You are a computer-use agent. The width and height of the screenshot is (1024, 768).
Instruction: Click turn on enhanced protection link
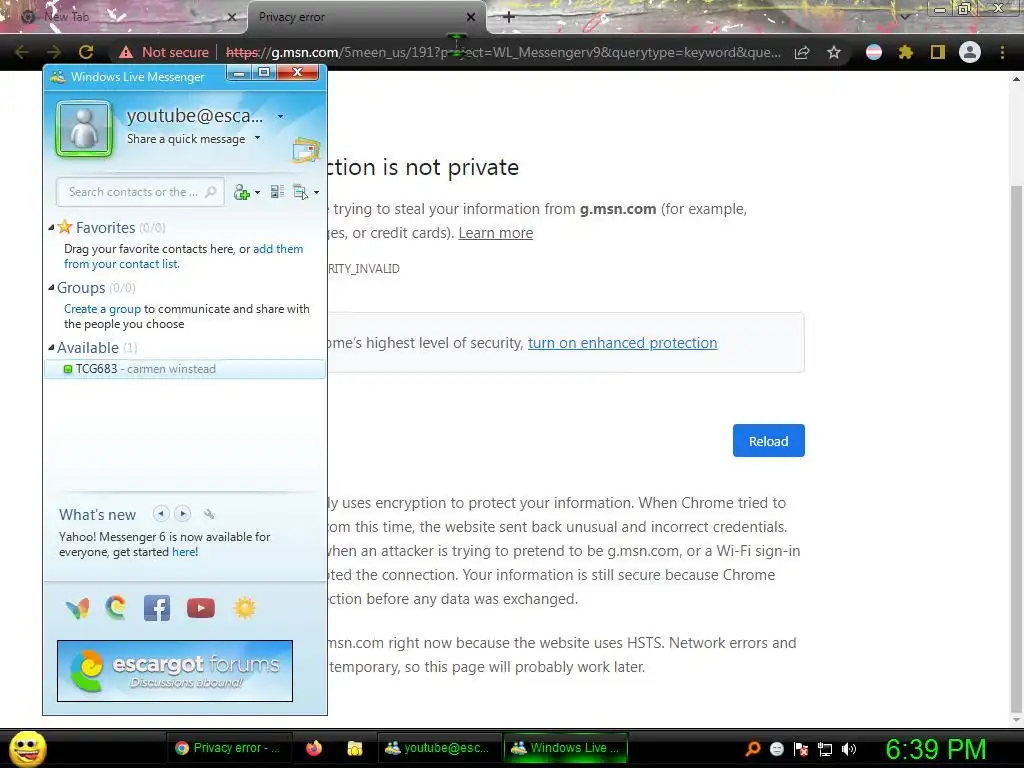[622, 343]
